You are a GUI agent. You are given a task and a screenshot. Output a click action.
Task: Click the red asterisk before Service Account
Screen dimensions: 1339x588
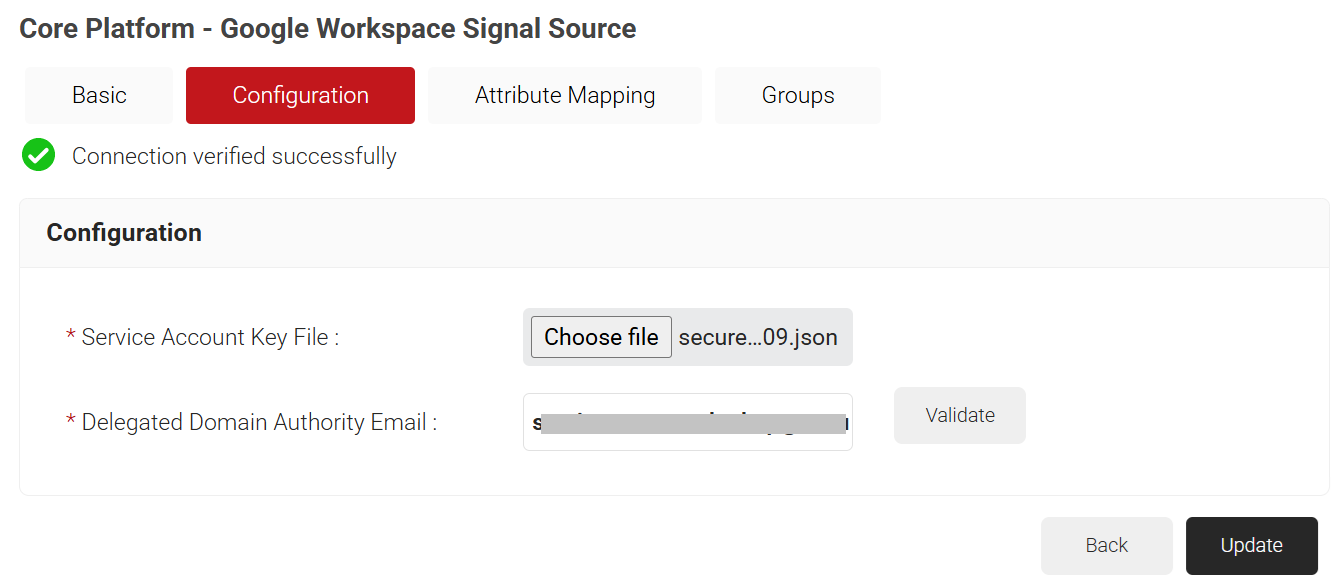pos(71,338)
